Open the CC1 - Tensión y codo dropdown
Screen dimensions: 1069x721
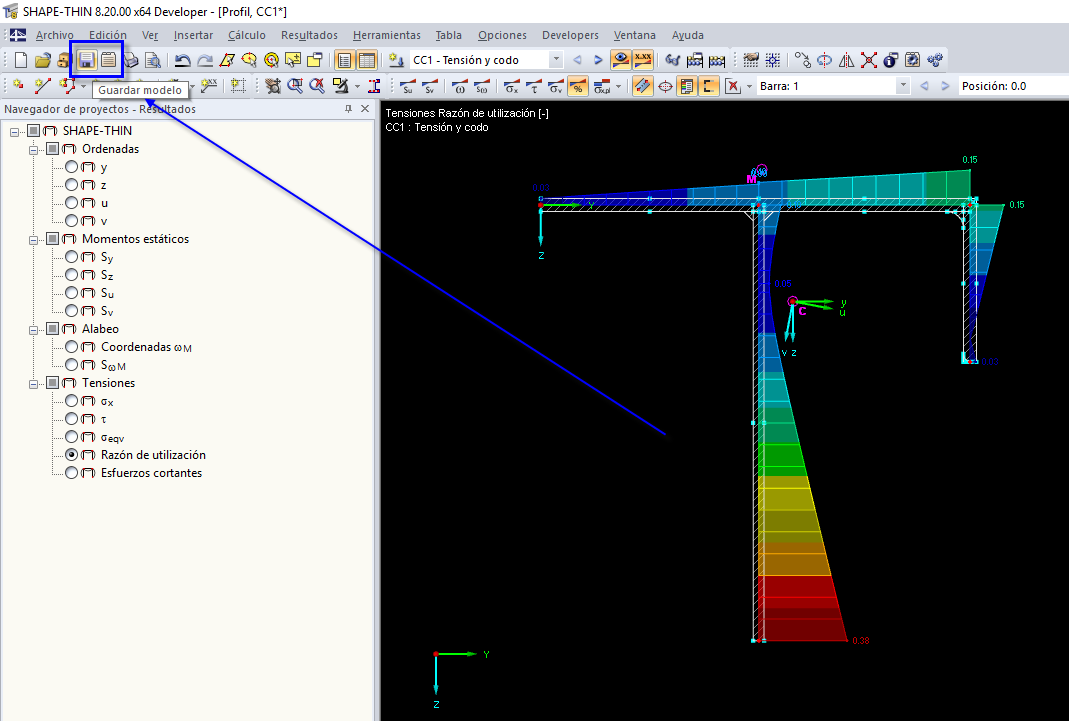click(x=556, y=60)
